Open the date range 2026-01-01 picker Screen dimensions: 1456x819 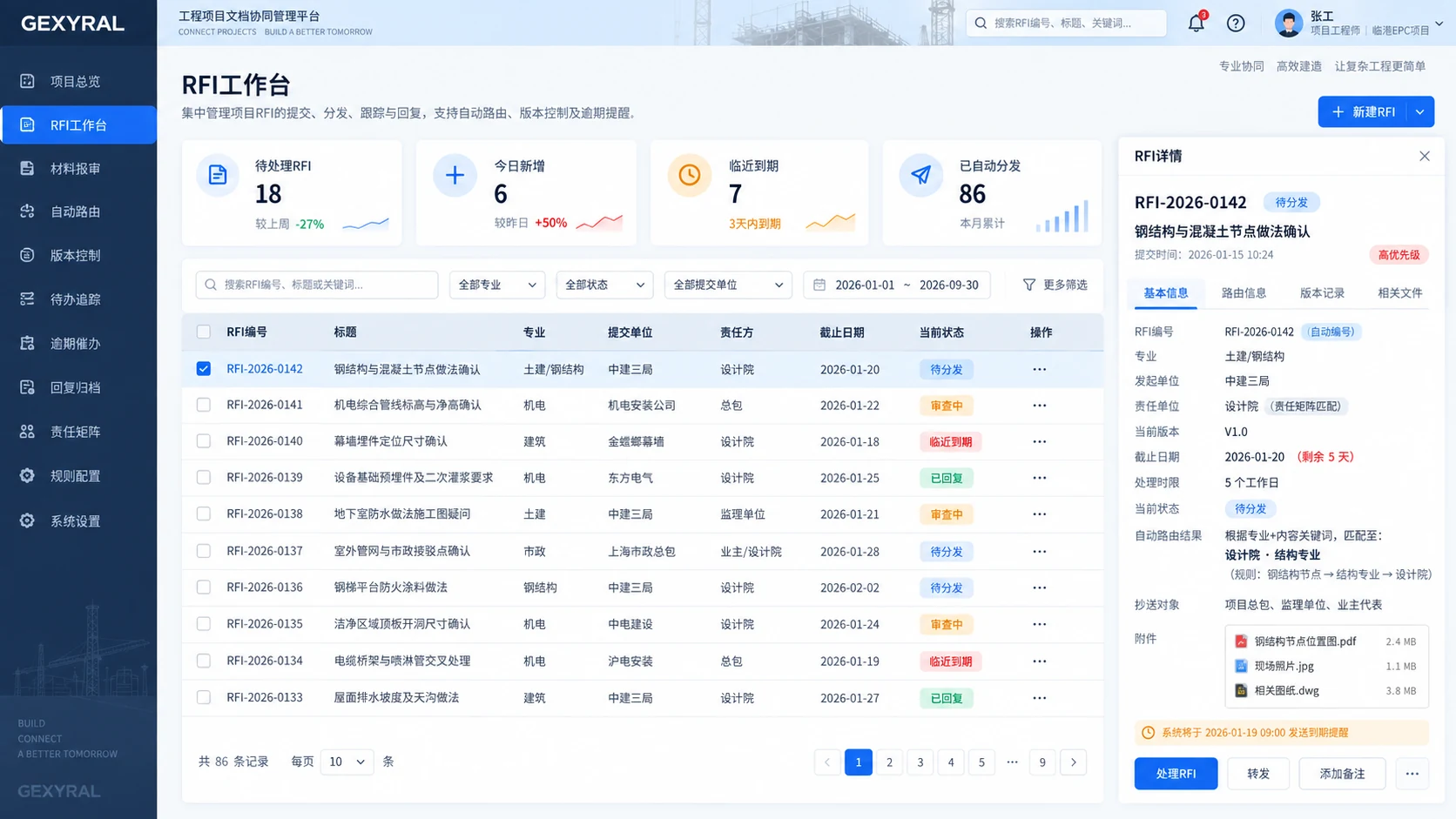(897, 285)
